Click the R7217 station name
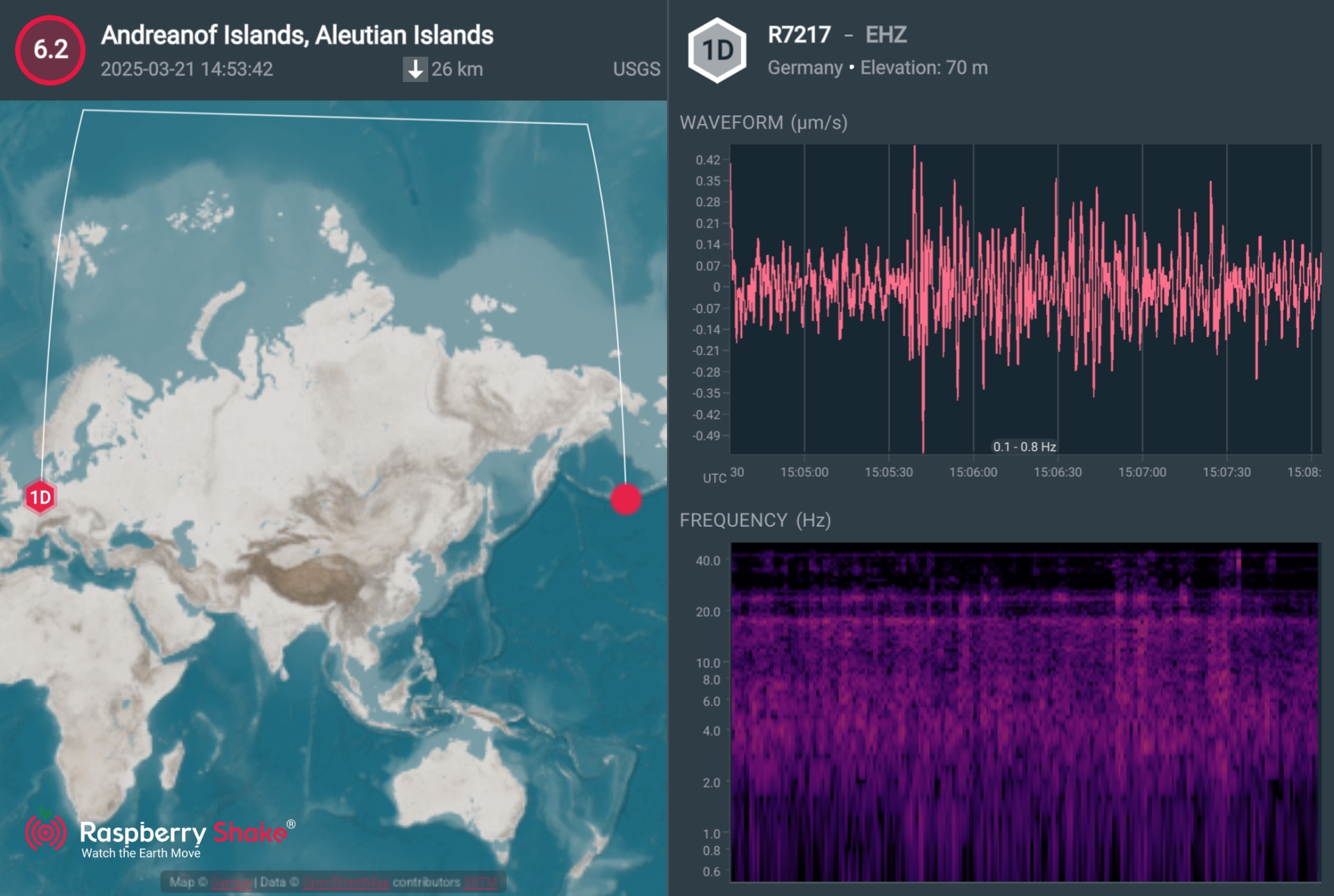The width and height of the screenshot is (1334, 896). point(799,35)
